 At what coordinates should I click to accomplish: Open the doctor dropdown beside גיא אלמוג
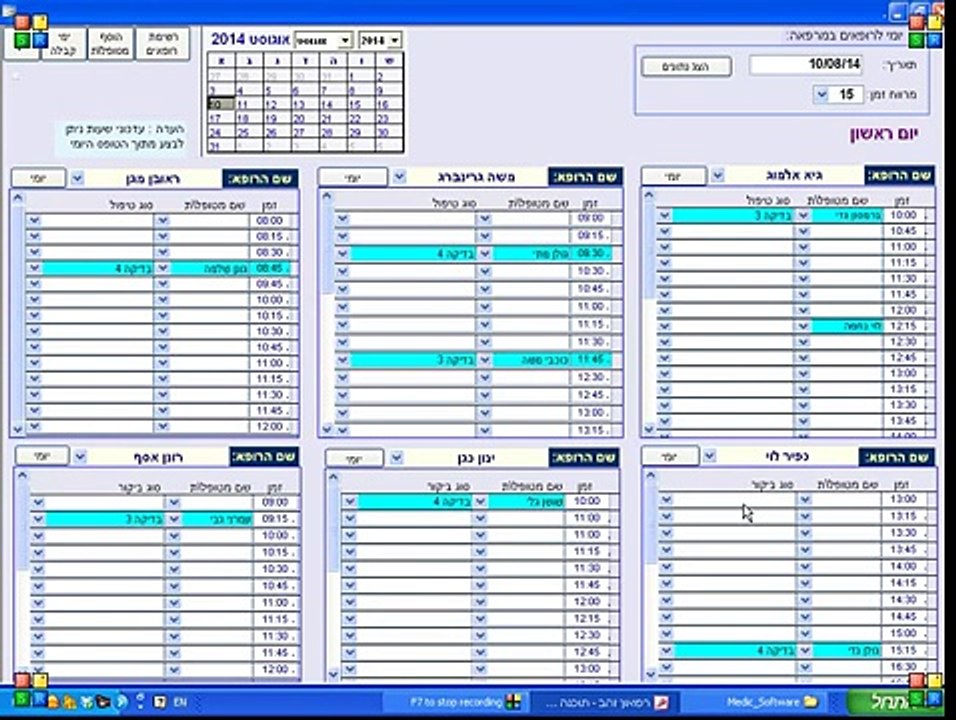(718, 176)
